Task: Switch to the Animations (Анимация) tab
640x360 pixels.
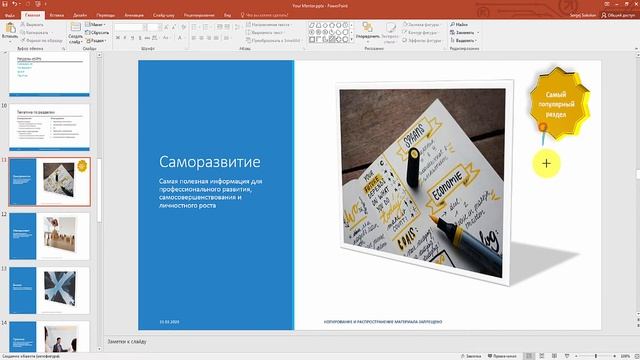Action: (134, 15)
